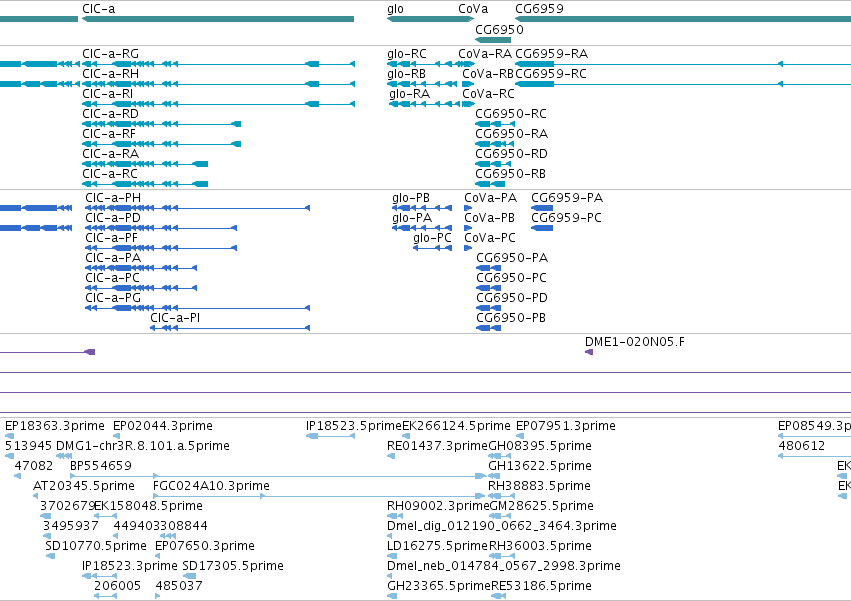The width and height of the screenshot is (851, 601).
Task: Click EST GH13622.5prime label
Action: (540, 466)
